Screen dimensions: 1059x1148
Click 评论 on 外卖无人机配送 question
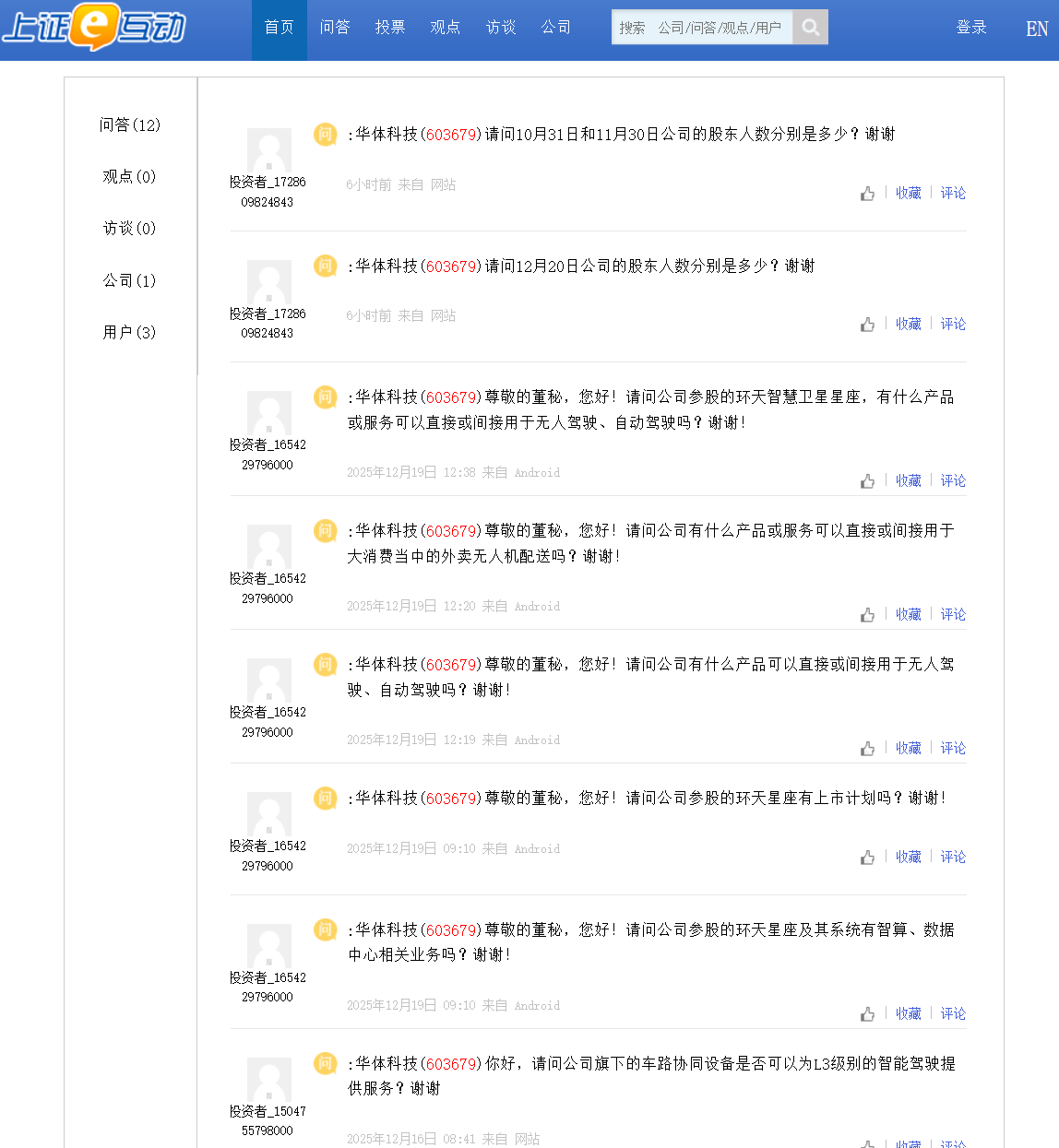pos(953,614)
